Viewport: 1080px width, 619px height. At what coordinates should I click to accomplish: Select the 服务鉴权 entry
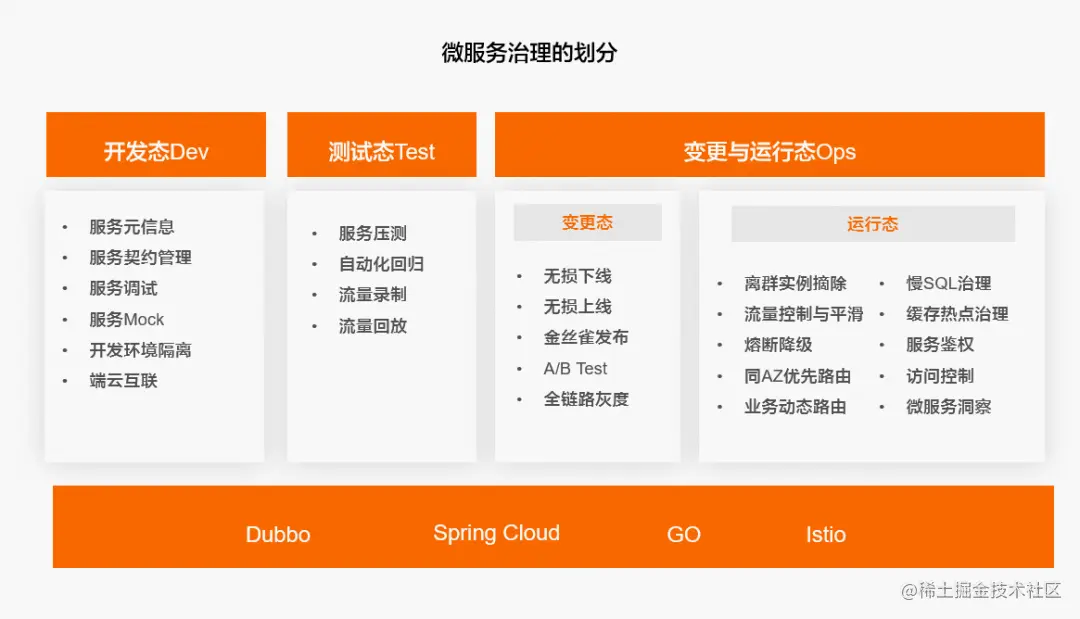pos(940,344)
